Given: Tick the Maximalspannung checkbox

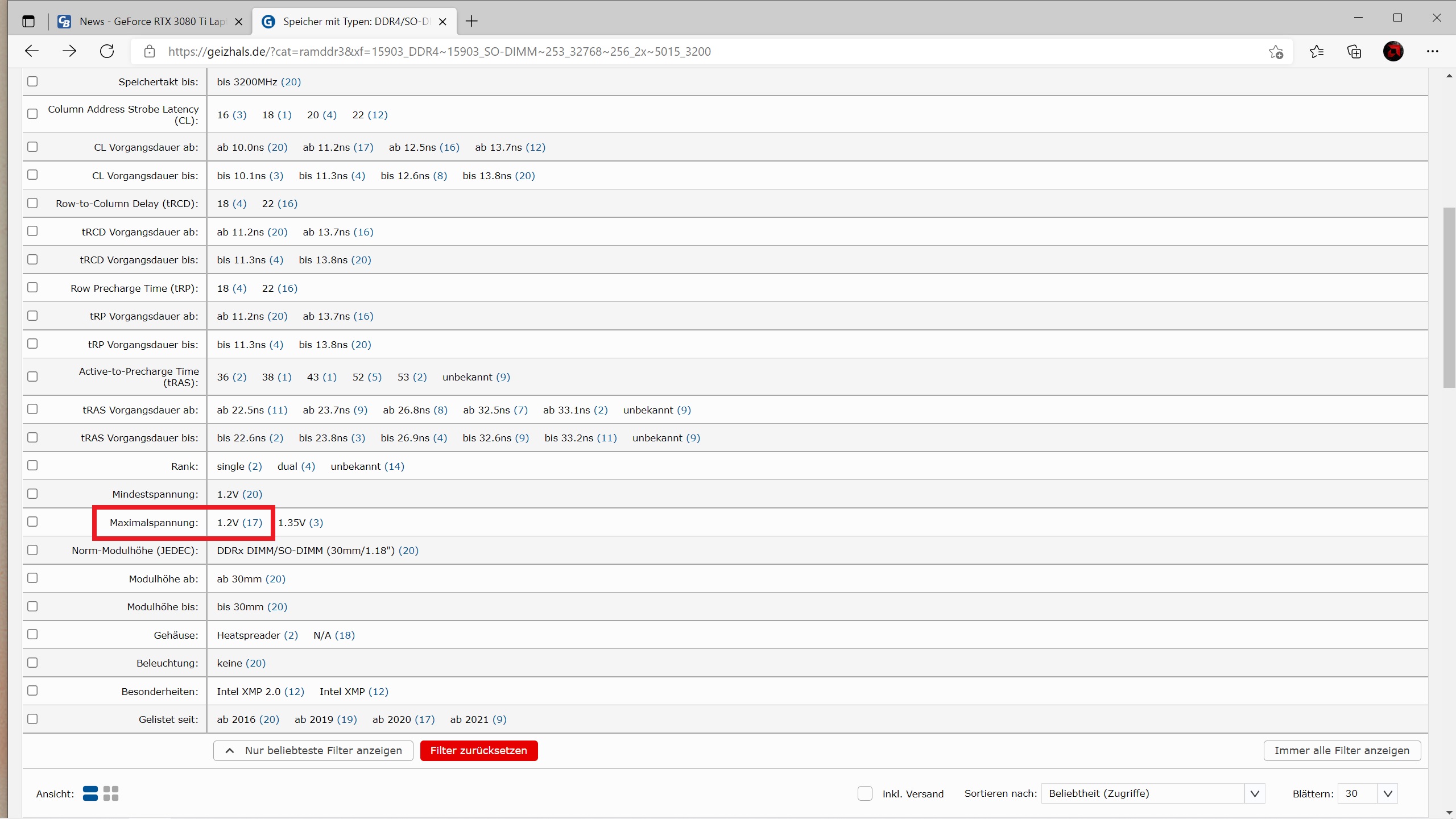Looking at the screenshot, I should point(32,522).
